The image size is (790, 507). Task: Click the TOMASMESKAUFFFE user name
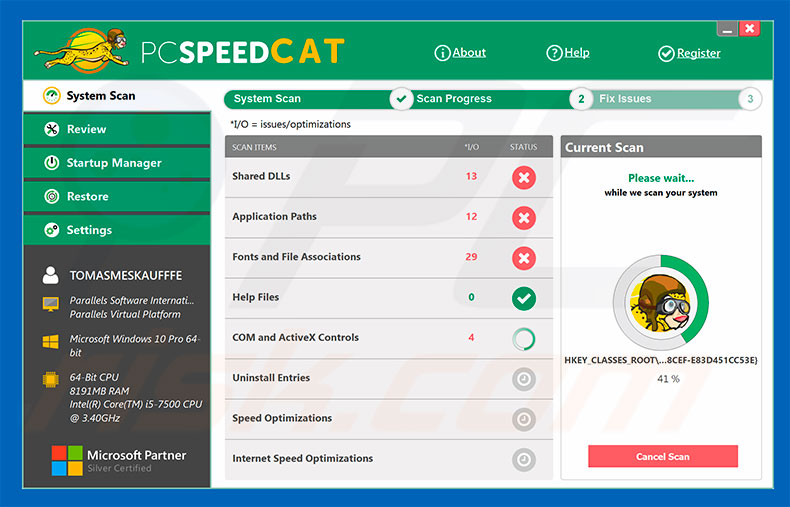tap(126, 276)
